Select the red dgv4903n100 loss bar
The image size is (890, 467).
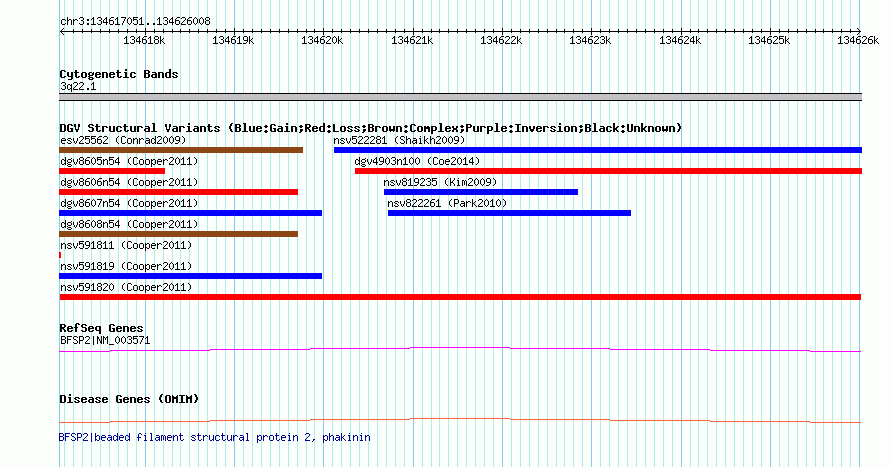pyautogui.click(x=608, y=171)
